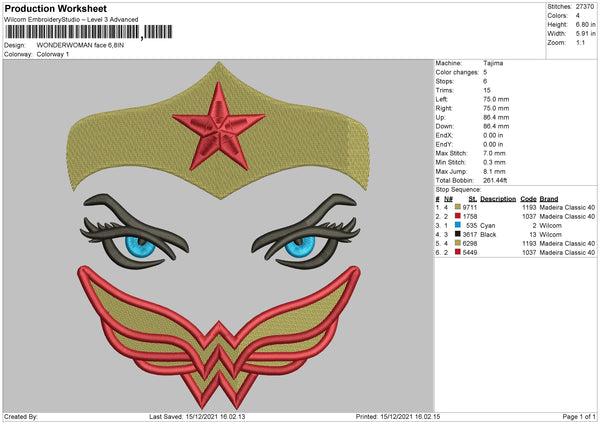This screenshot has width=600, height=424.
Task: Click the Max Jump value 8.1 mm
Action: click(x=494, y=172)
